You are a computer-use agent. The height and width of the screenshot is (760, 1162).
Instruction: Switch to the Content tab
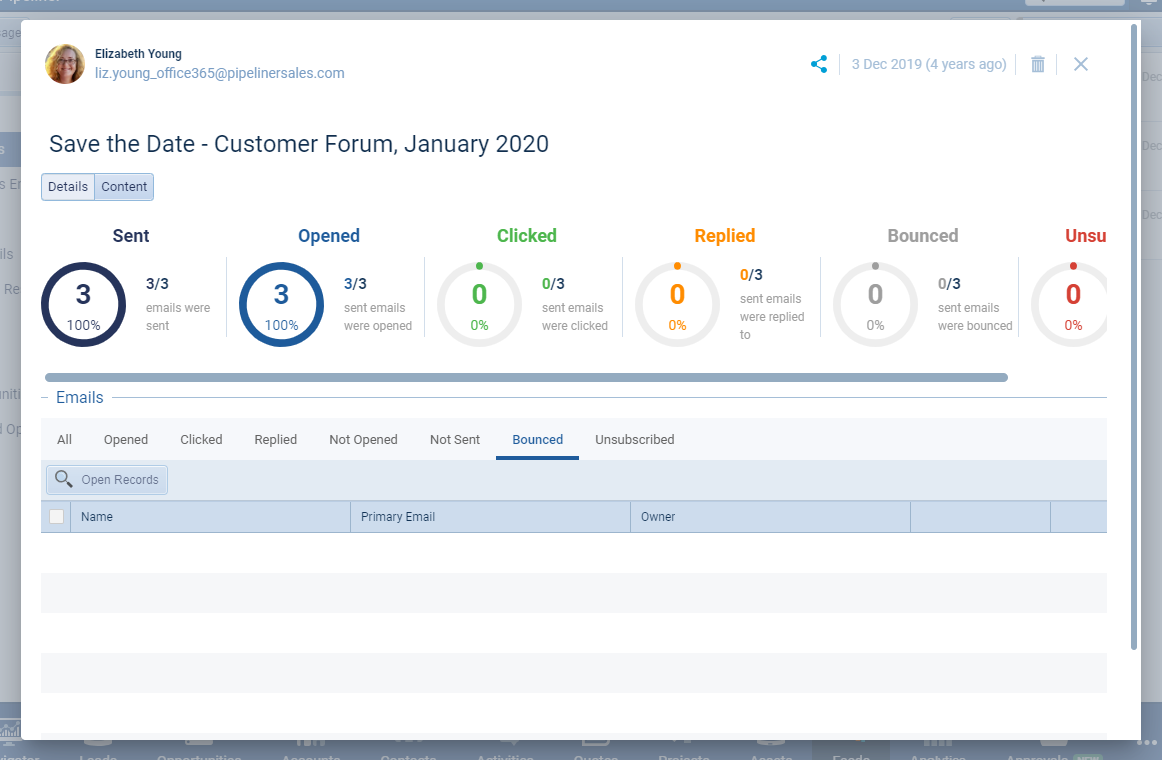pos(124,187)
